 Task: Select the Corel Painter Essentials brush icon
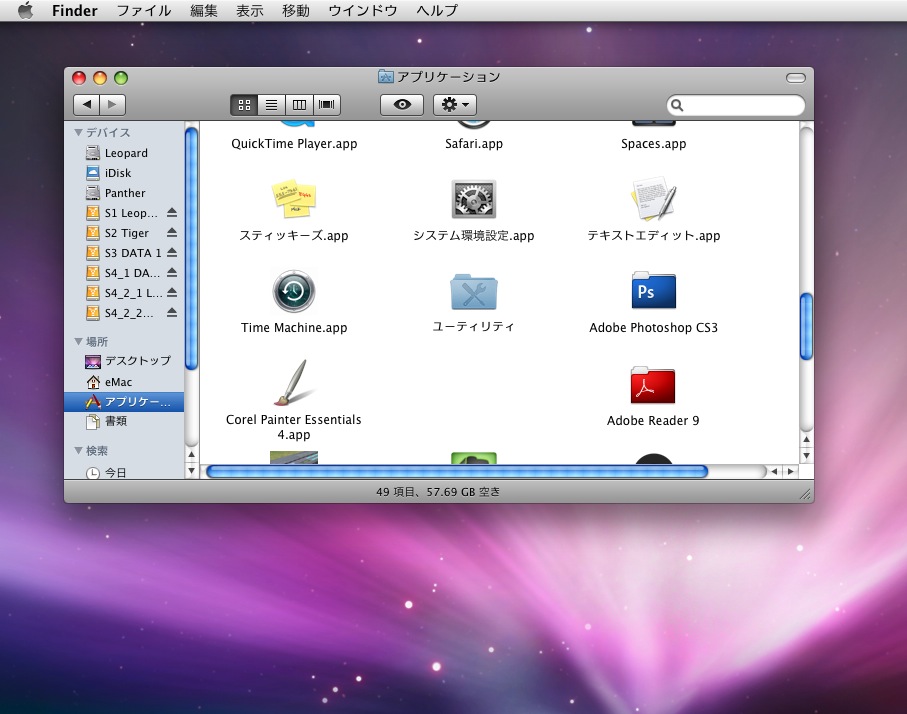[x=295, y=382]
